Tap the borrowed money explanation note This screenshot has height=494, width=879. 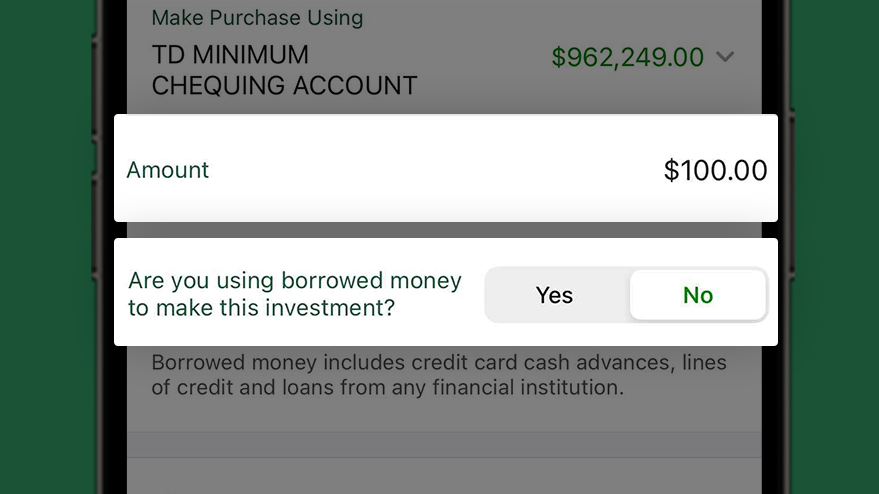coord(439,375)
